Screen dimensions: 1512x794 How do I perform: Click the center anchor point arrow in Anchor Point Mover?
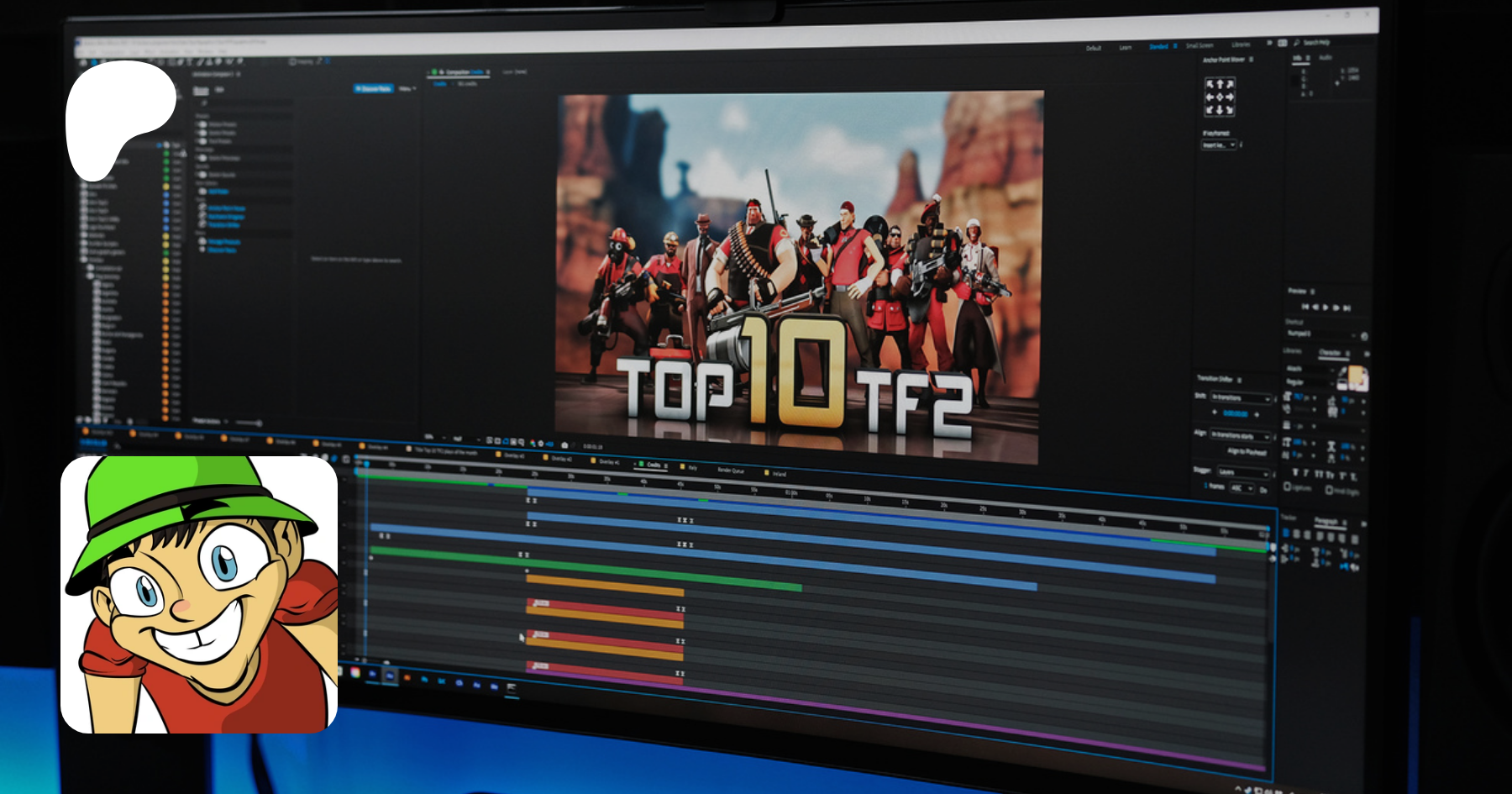[x=1220, y=97]
